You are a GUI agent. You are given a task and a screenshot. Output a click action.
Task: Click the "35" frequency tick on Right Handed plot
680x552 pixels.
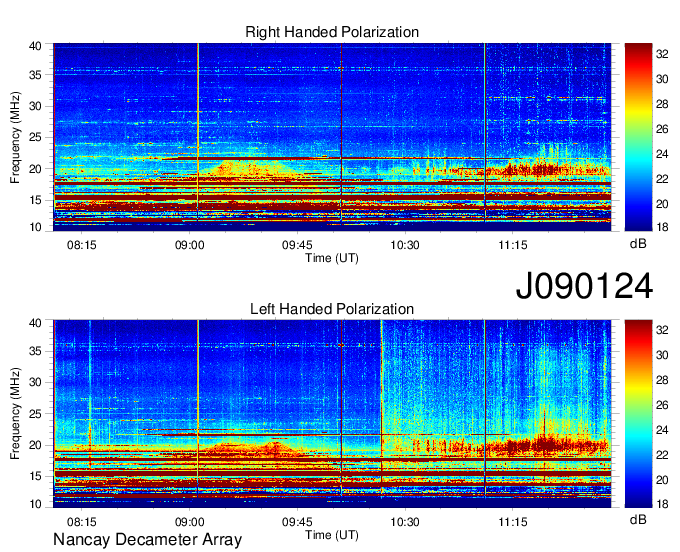(x=35, y=75)
